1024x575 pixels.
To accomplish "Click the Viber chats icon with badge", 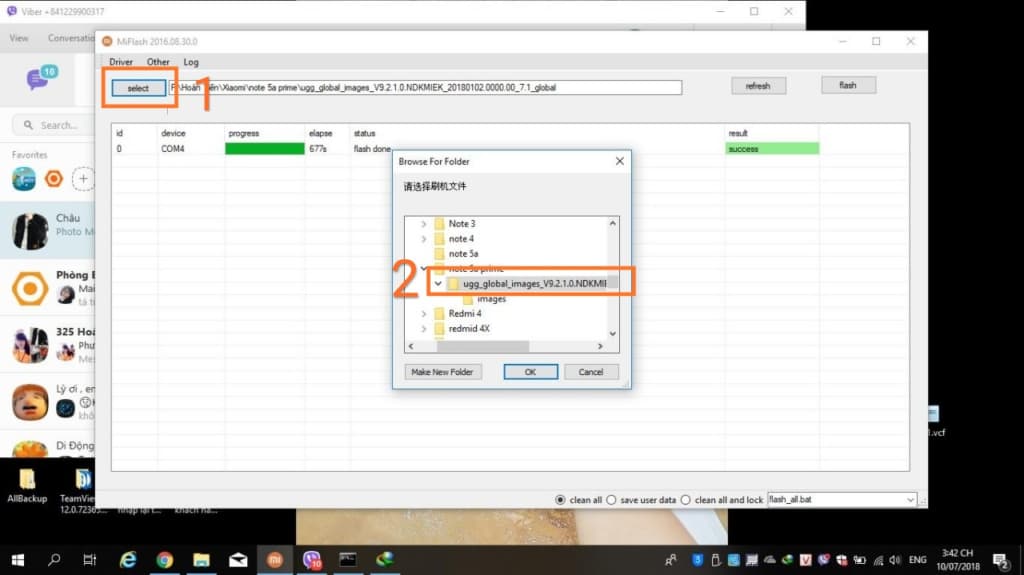I will coord(41,78).
